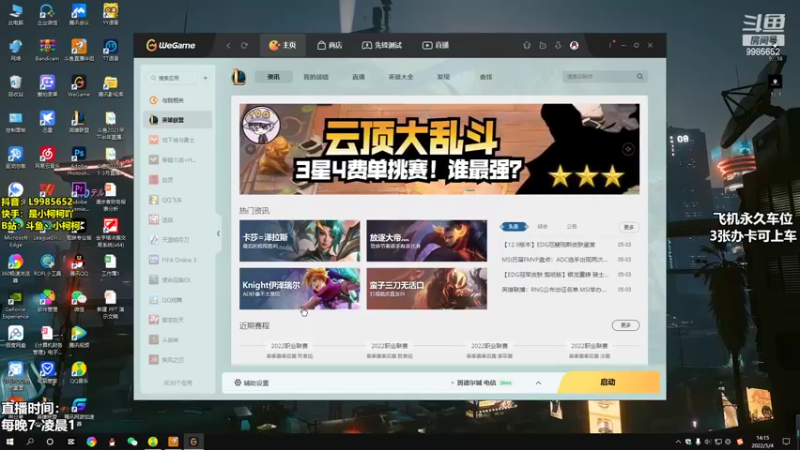
Task: Click the magnifier search icon
Action: [640, 77]
